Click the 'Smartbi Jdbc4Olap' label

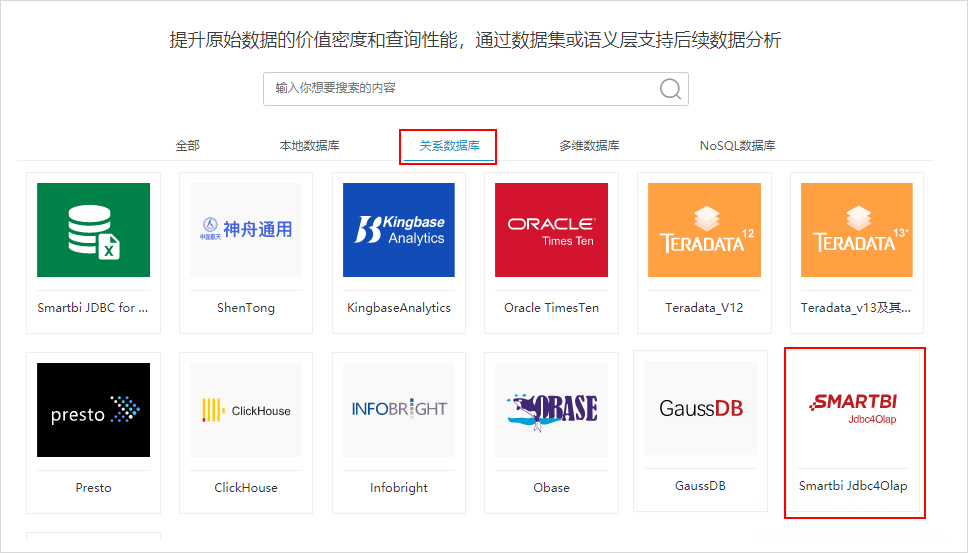(853, 486)
